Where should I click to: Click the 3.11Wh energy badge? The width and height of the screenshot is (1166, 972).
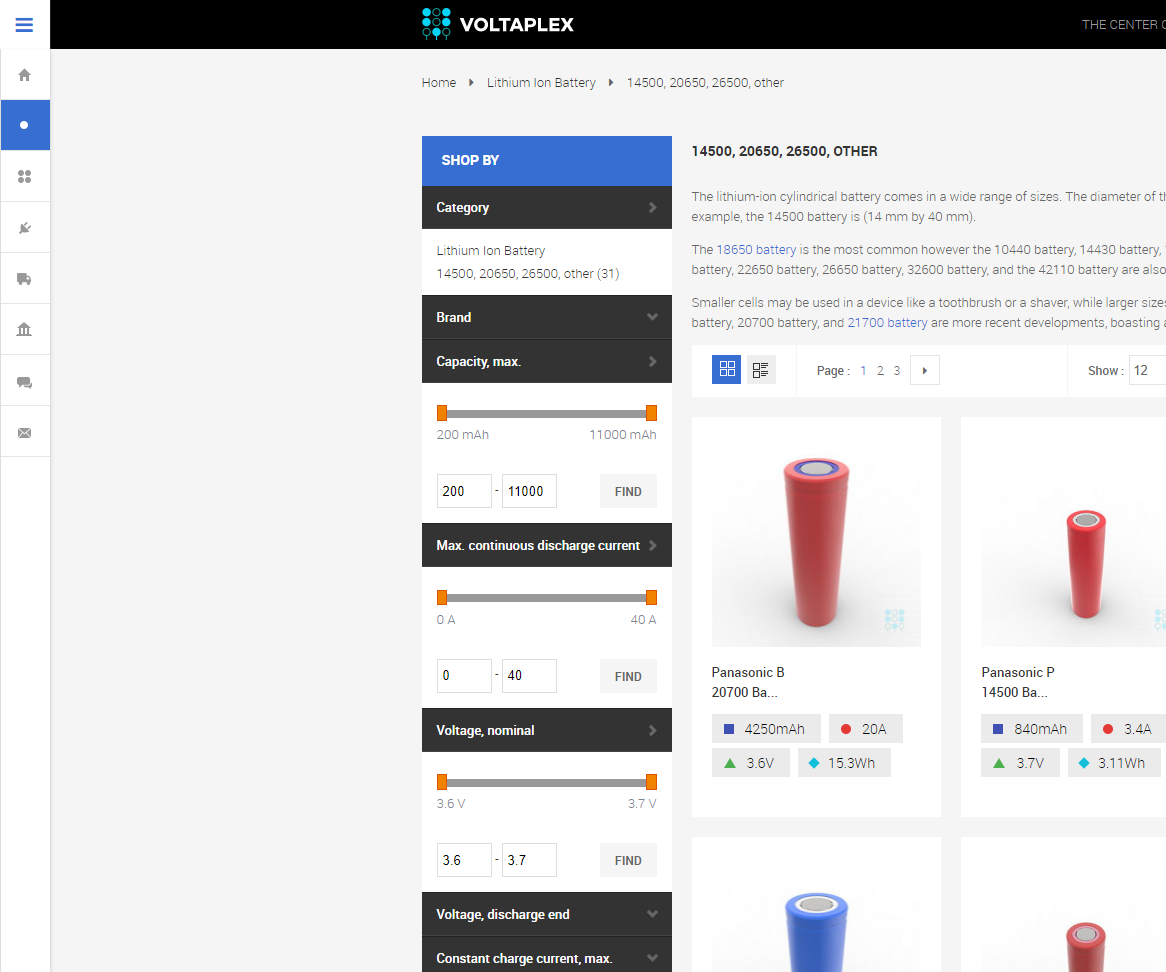pos(1114,763)
